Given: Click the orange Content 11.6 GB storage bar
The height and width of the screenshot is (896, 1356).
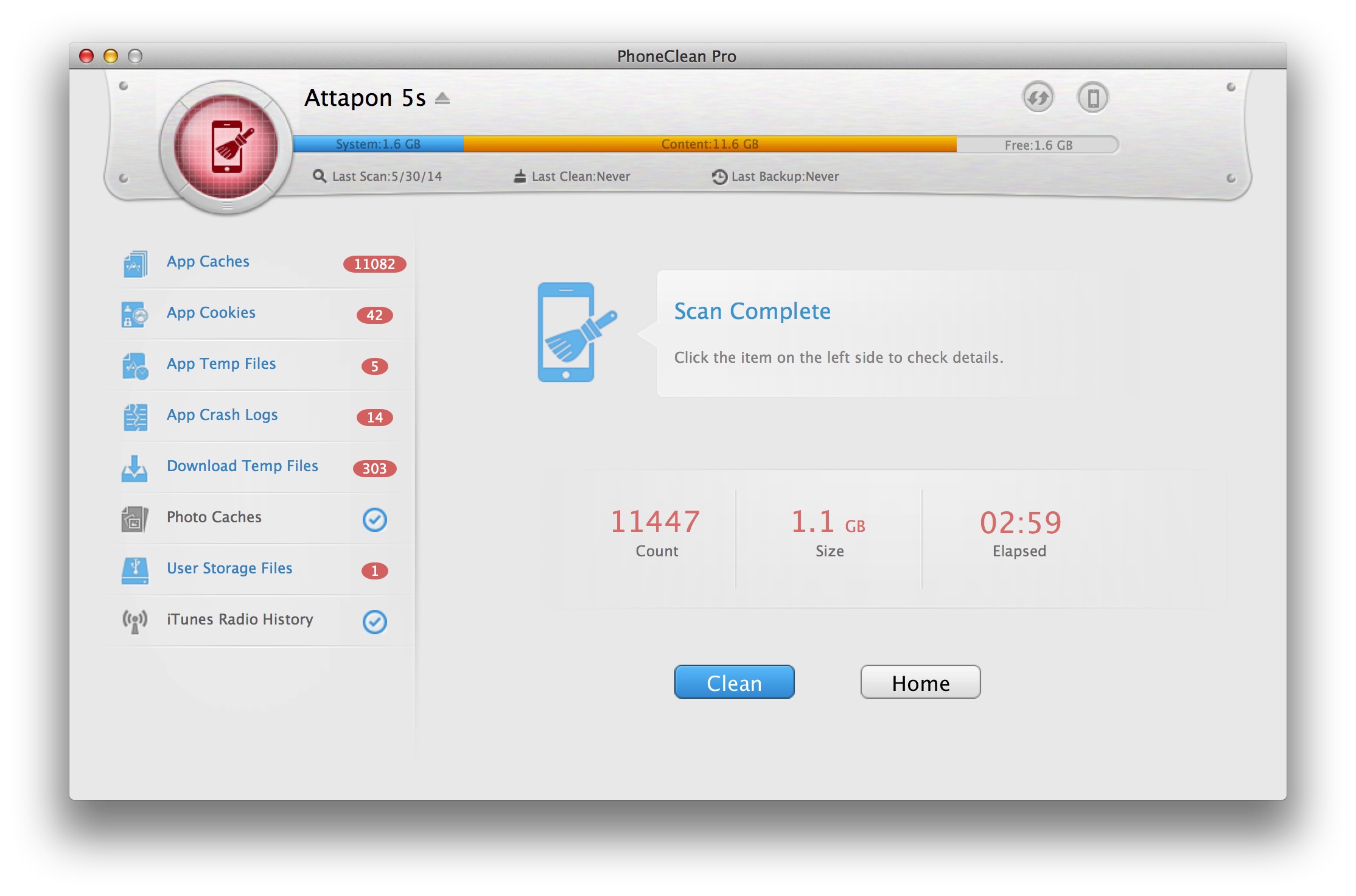Looking at the screenshot, I should click(x=710, y=144).
